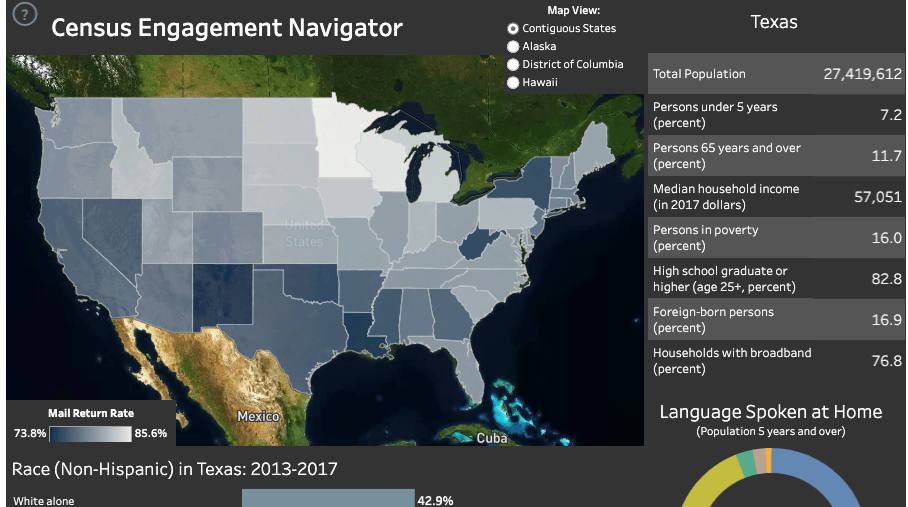The width and height of the screenshot is (908, 507).
Task: Select District of Columbia map view
Action: (x=512, y=64)
